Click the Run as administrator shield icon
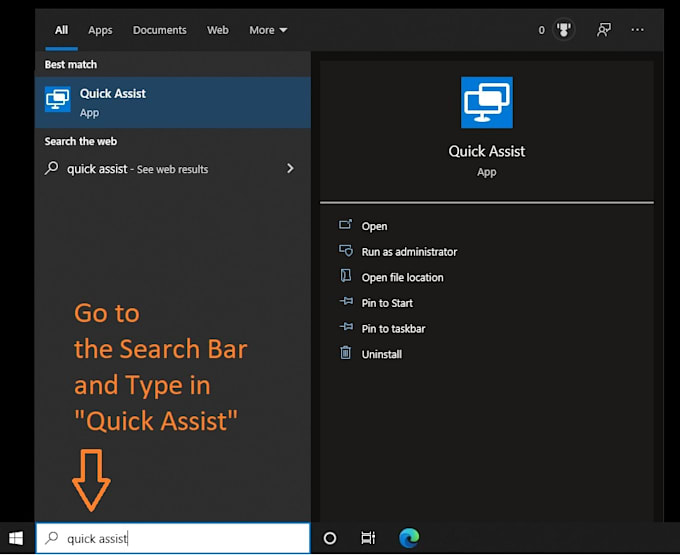 click(346, 250)
